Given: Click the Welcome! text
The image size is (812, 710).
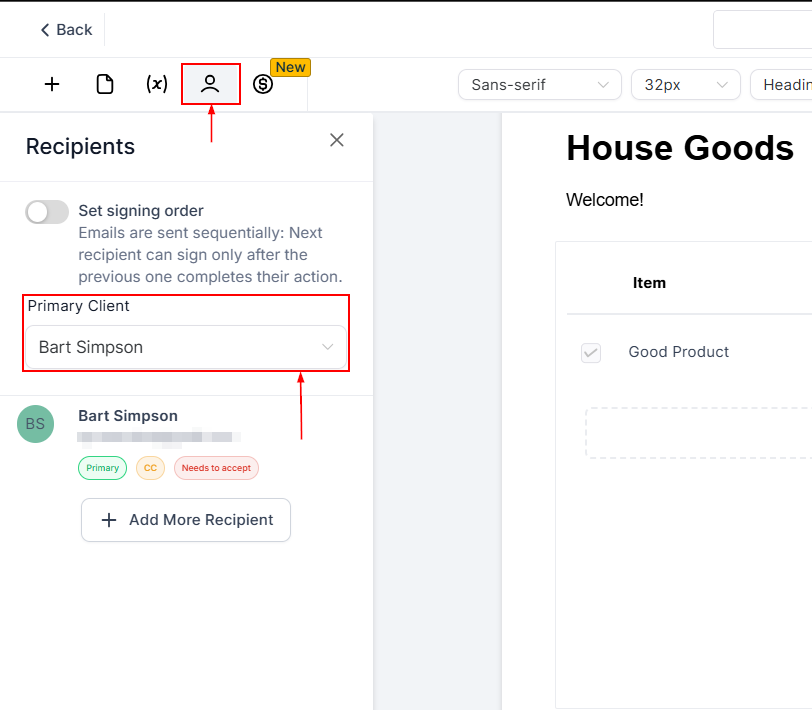Looking at the screenshot, I should 605,200.
